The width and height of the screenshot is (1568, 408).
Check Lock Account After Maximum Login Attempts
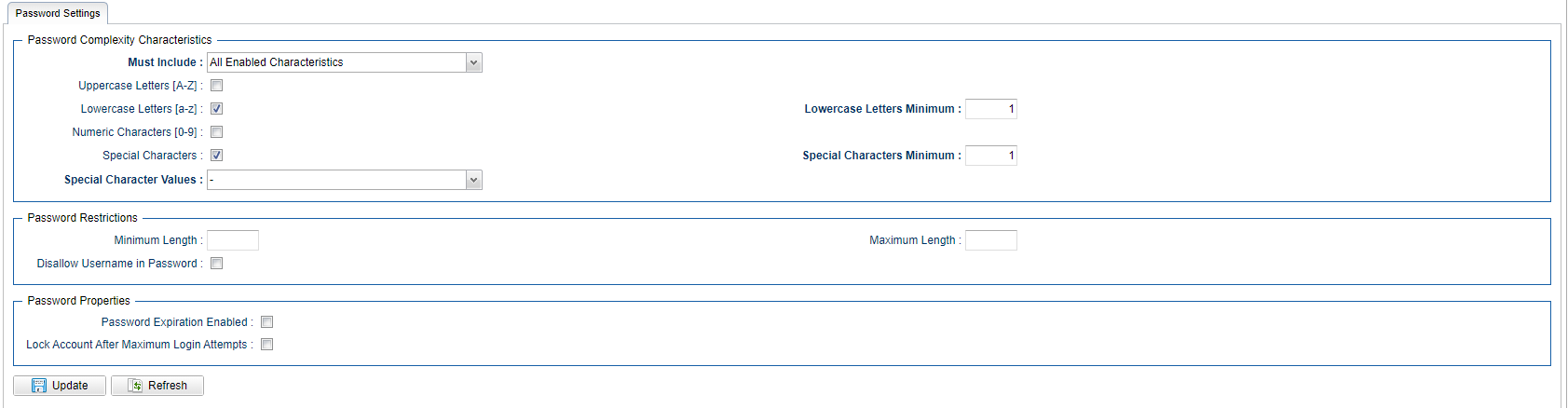pos(266,345)
